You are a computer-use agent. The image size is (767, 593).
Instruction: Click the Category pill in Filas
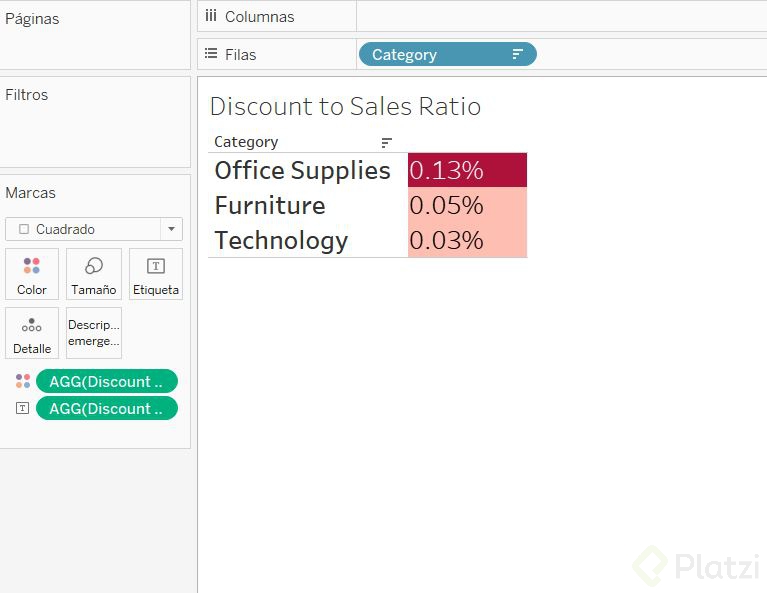[x=447, y=54]
